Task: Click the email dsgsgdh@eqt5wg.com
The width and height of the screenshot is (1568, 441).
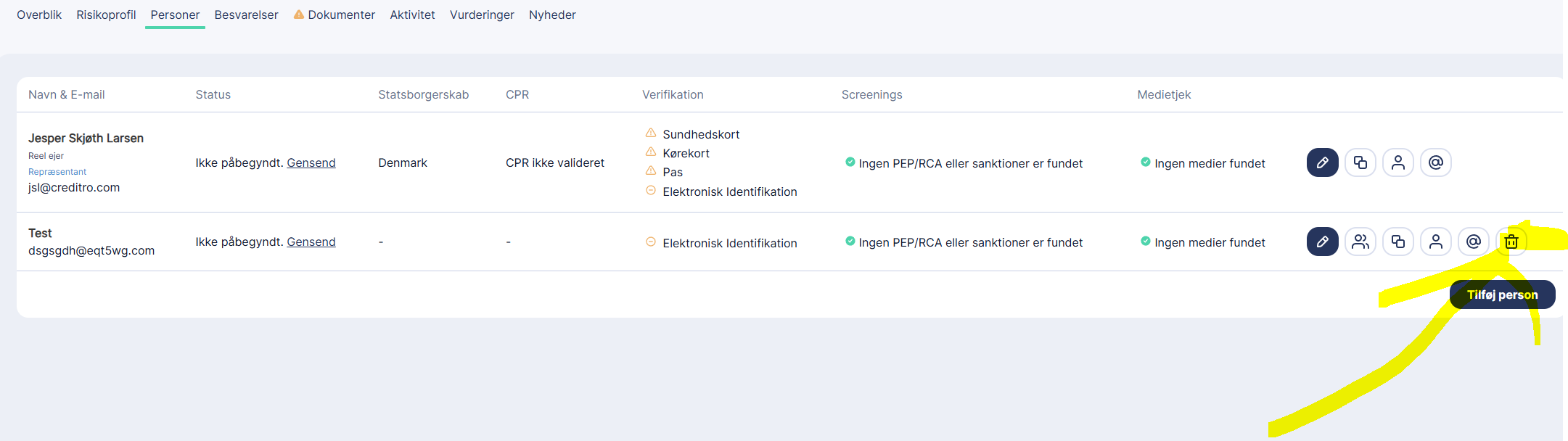Action: (x=91, y=250)
